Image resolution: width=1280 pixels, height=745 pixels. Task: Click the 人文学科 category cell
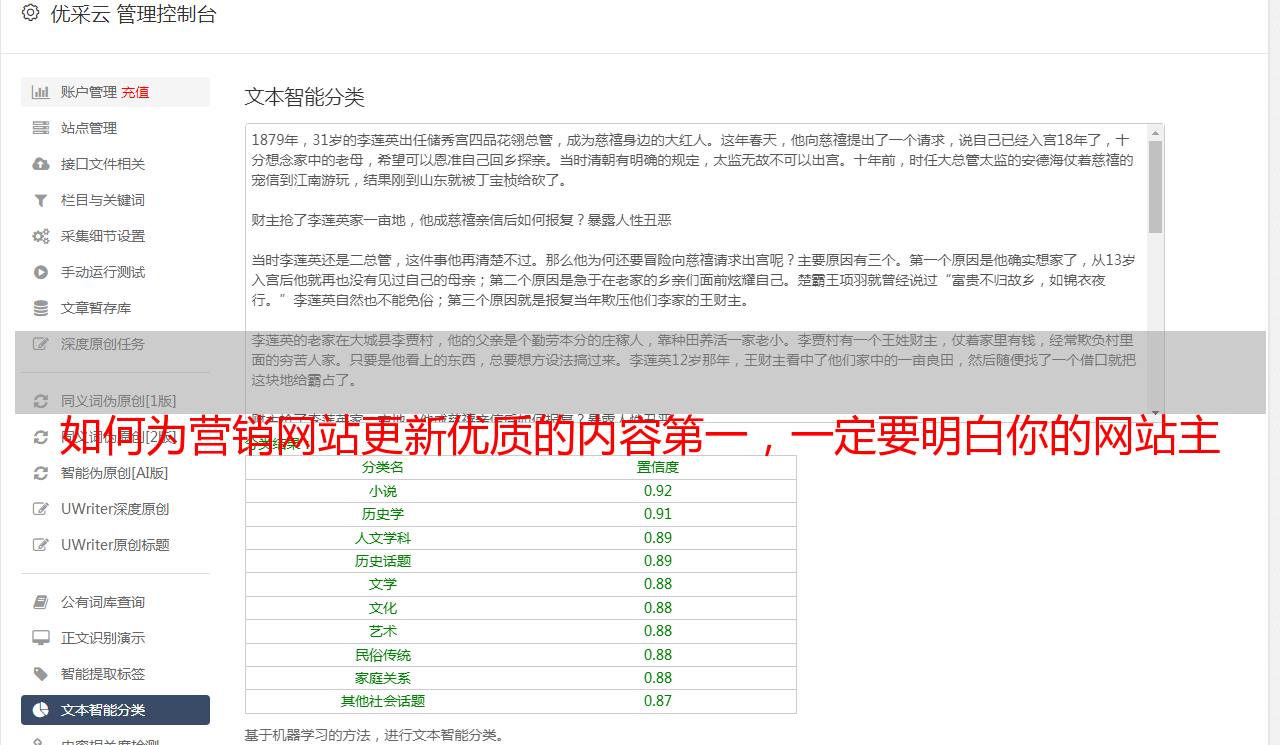point(383,538)
